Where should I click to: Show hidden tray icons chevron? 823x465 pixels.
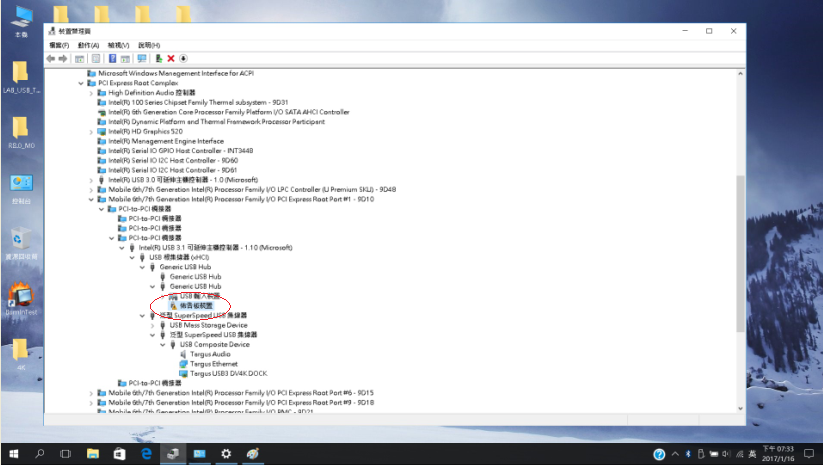675,455
